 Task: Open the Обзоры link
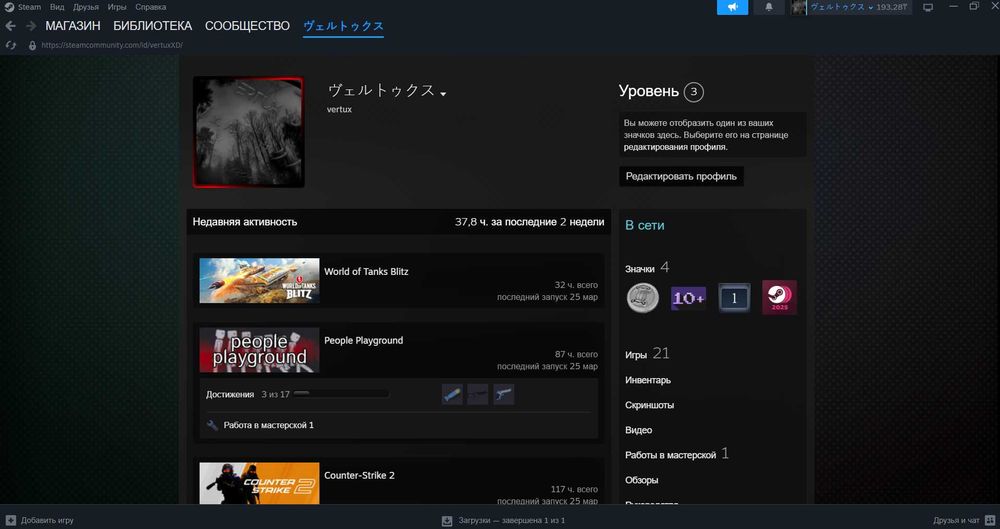point(642,480)
